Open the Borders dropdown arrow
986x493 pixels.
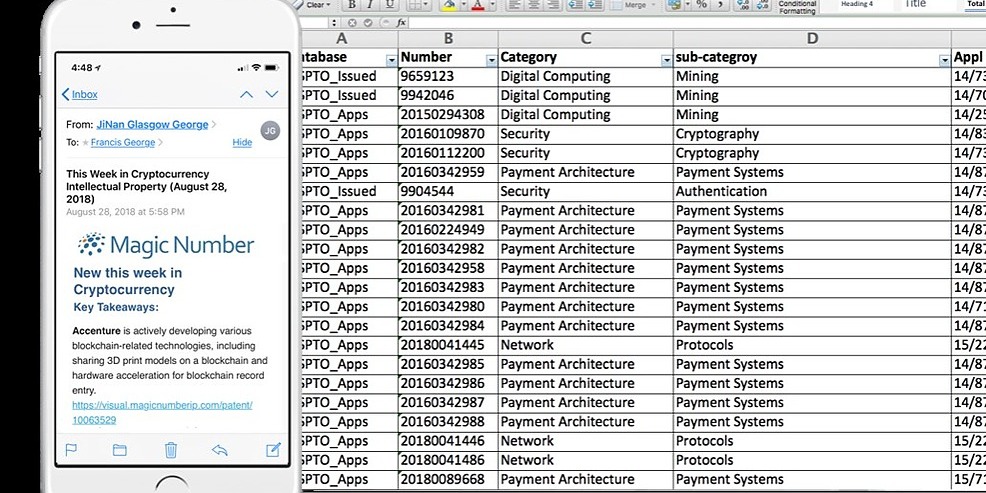[428, 4]
